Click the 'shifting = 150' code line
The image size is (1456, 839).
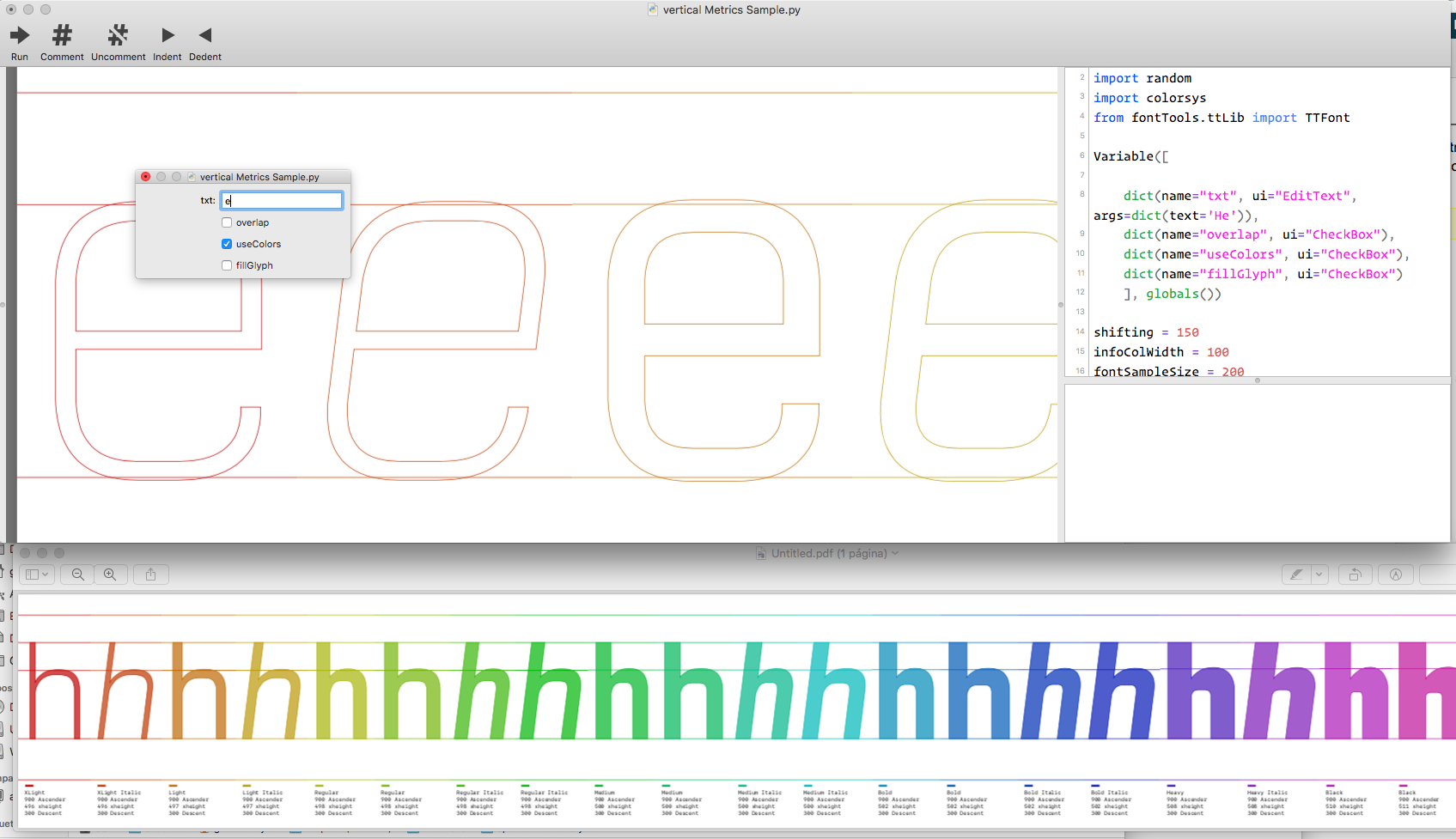[x=1146, y=332]
